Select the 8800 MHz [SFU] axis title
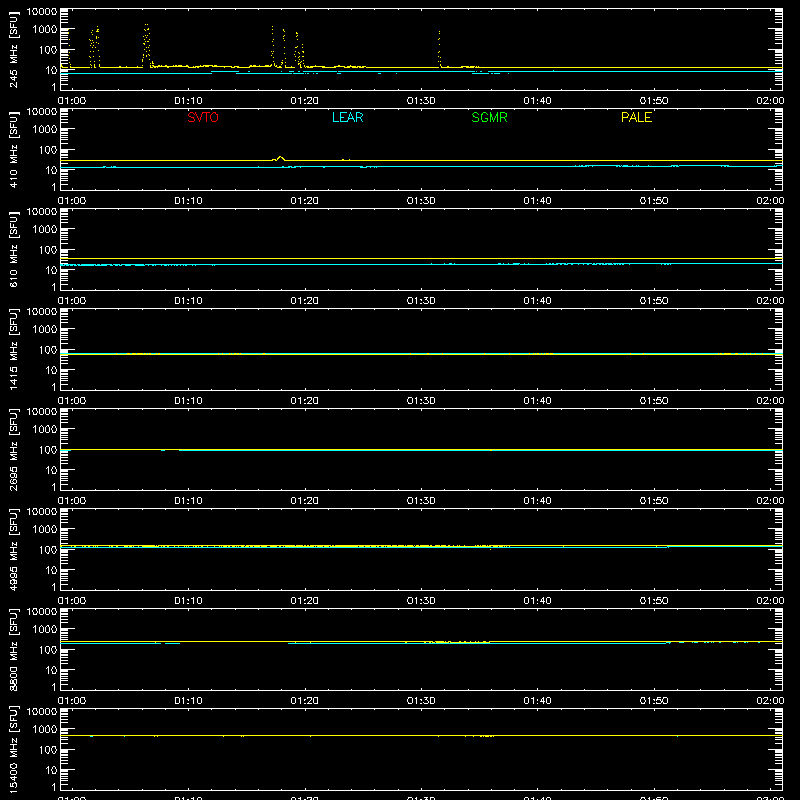Viewport: 800px width, 800px height. [14, 649]
